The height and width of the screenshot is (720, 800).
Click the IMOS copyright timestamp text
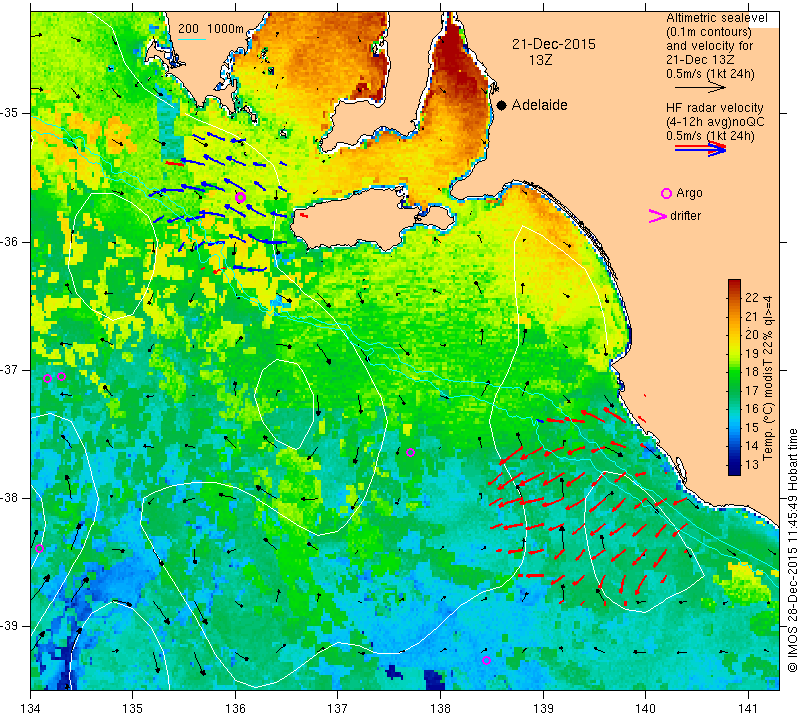coord(792,550)
